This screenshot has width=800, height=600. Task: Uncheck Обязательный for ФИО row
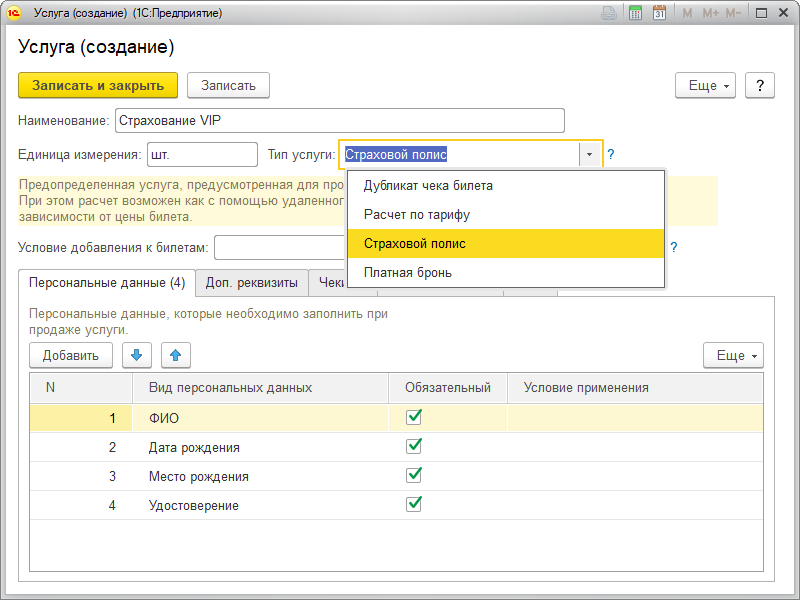click(x=414, y=418)
